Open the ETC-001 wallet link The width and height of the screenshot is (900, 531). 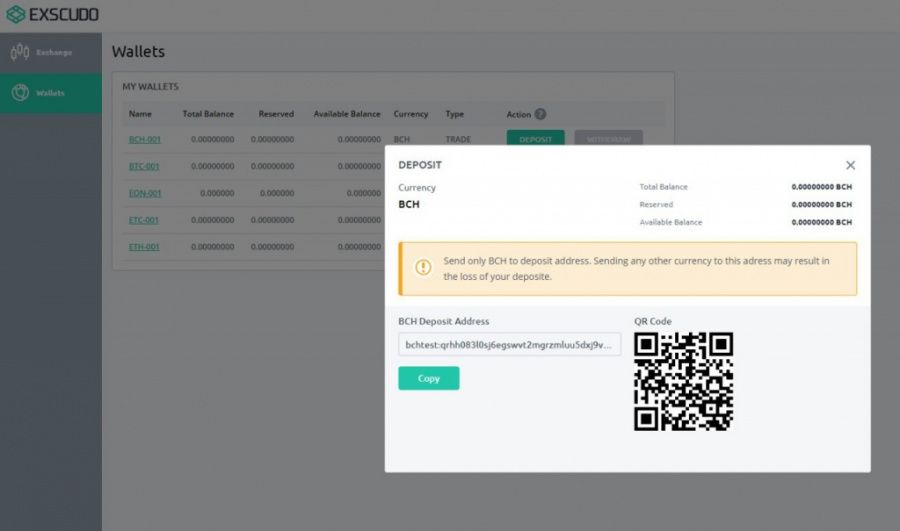143,220
